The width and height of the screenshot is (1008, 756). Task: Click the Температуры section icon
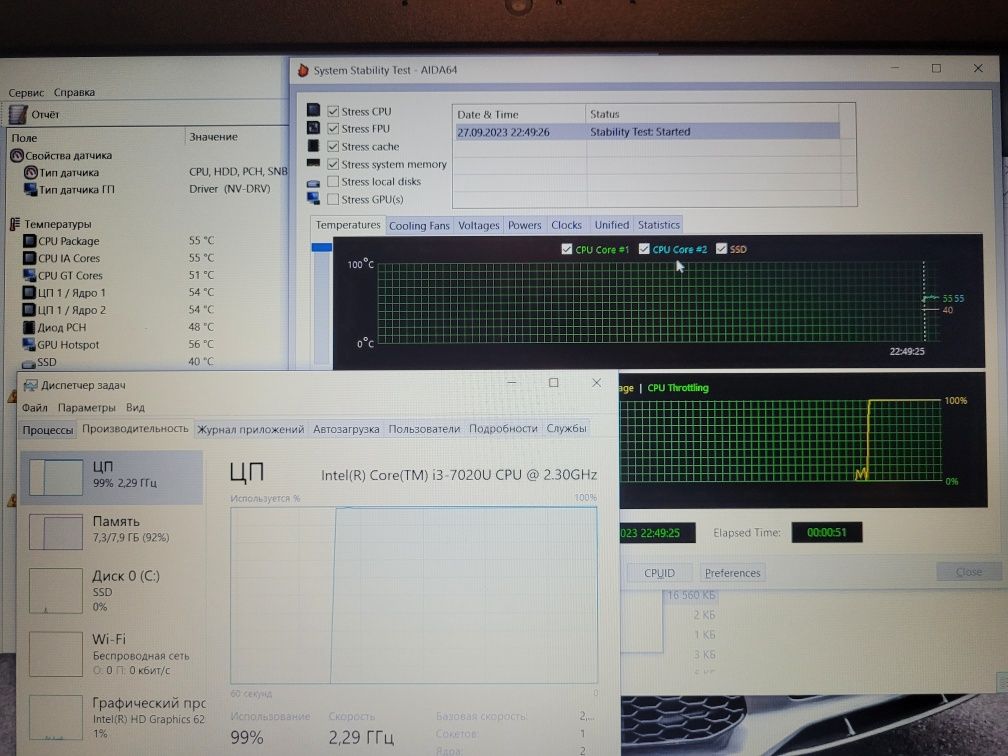point(15,224)
